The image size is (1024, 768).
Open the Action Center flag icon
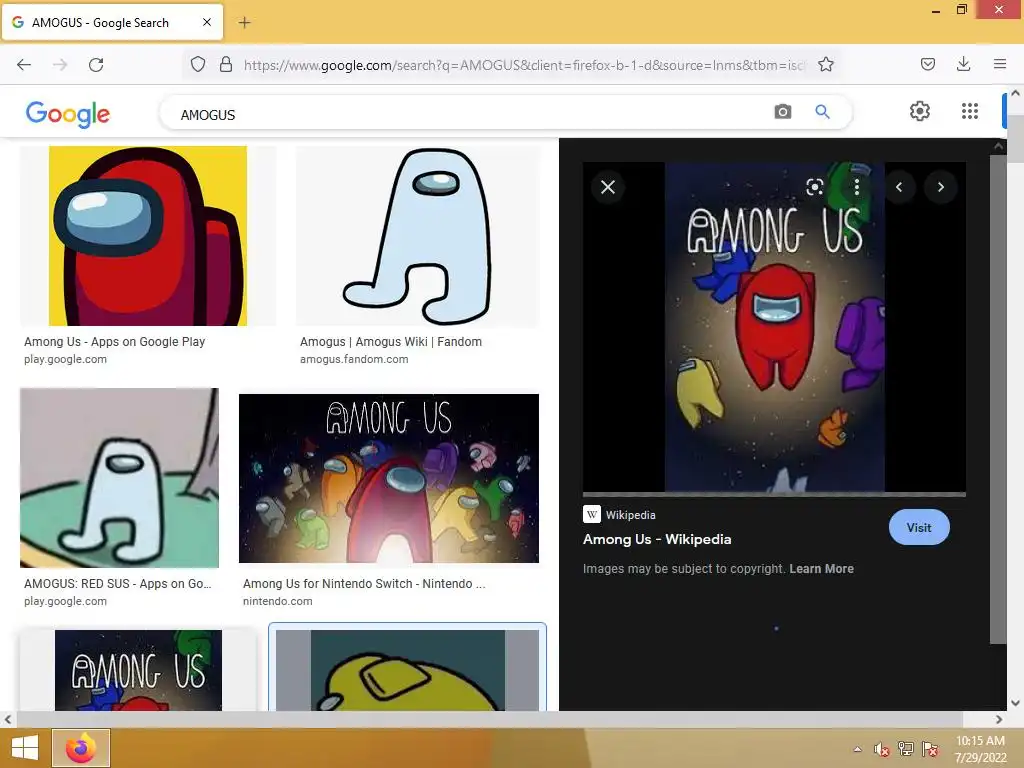(x=930, y=749)
